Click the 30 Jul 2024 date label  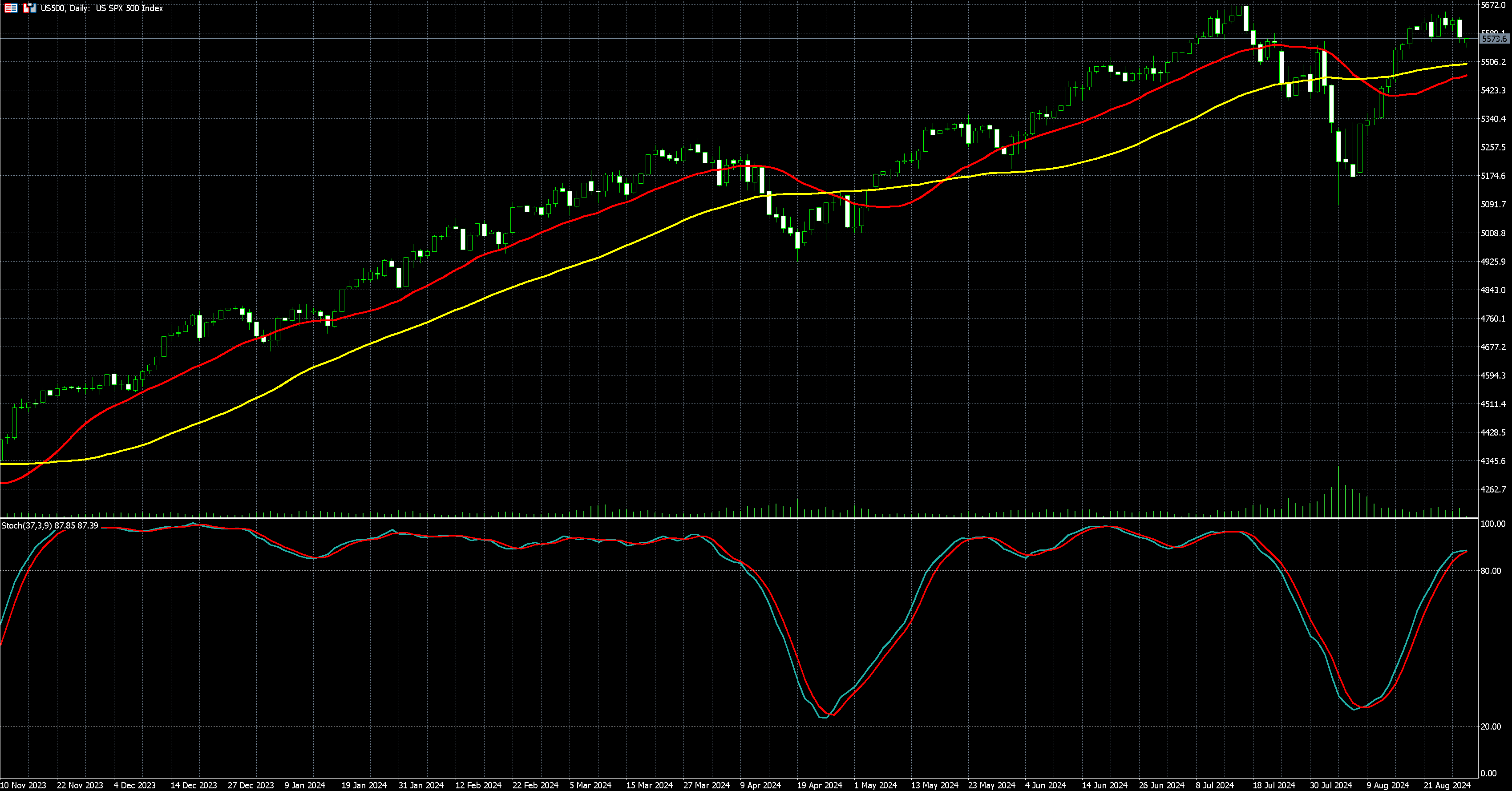pos(1330,785)
